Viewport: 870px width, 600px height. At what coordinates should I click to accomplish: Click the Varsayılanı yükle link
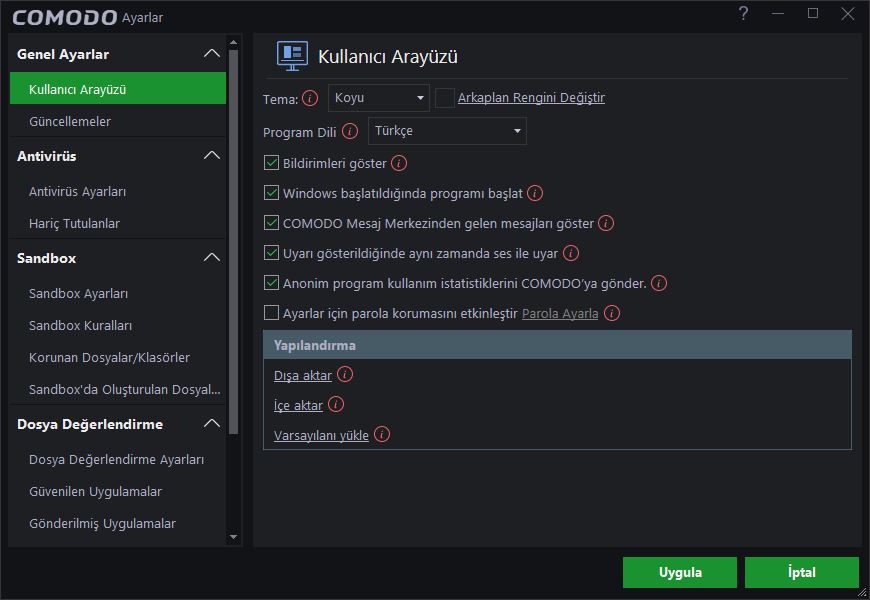point(321,436)
